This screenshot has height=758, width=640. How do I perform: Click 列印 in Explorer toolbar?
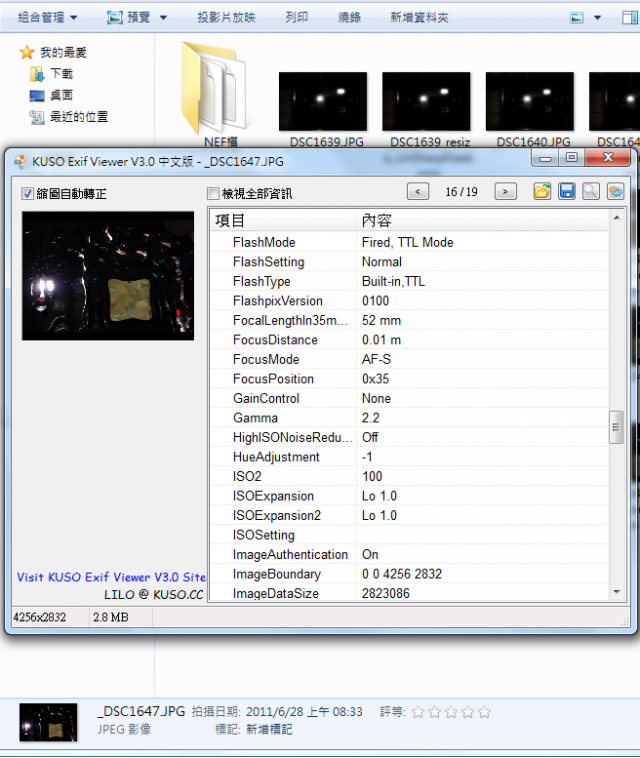[x=296, y=17]
